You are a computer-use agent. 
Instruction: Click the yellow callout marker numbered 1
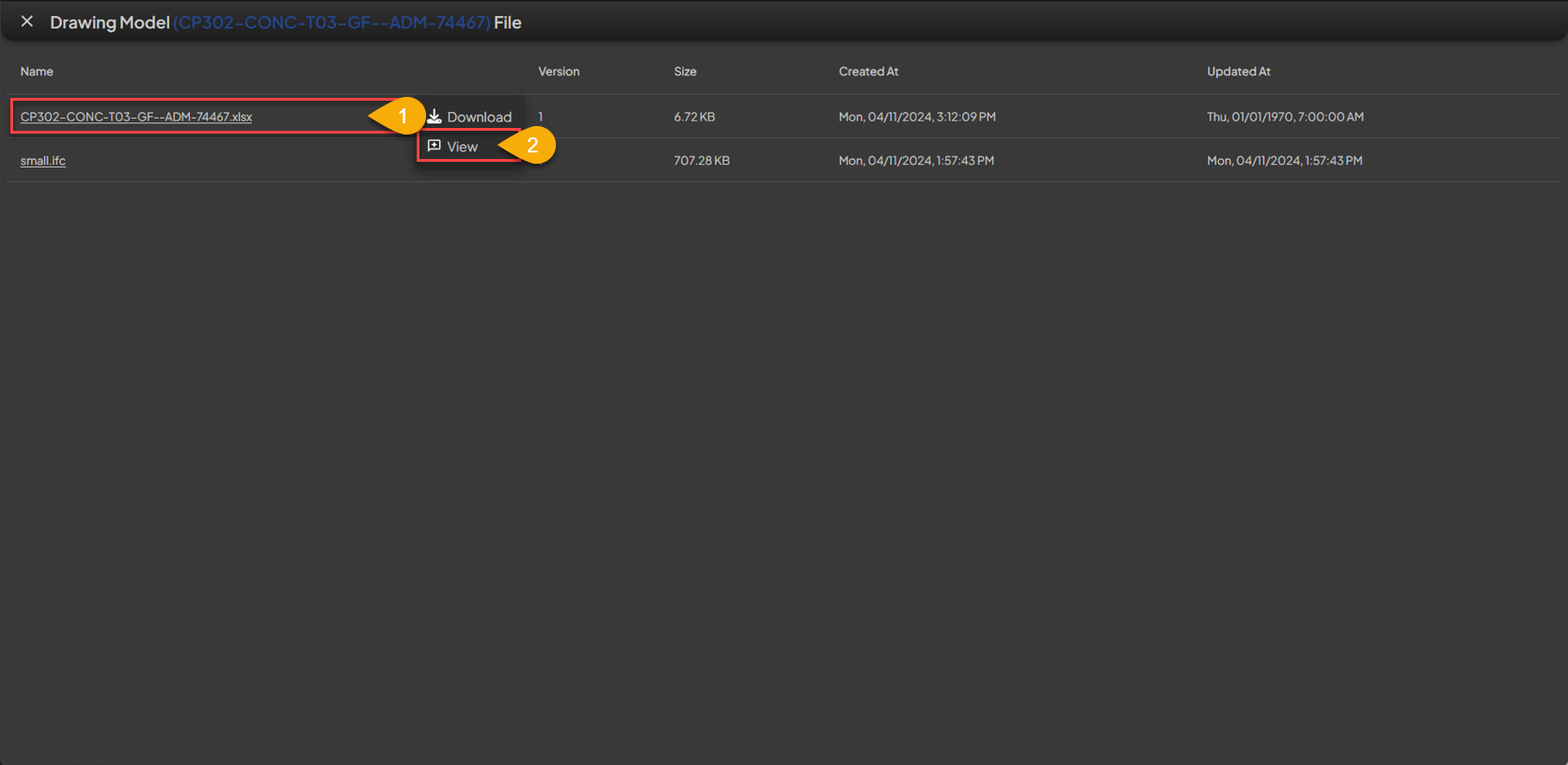401,116
